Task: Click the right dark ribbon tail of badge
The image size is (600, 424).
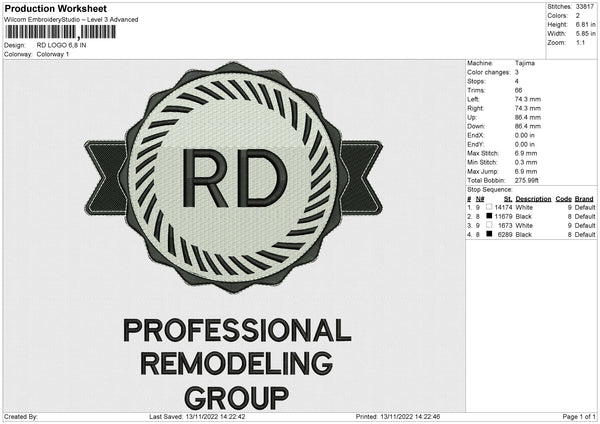Action: pos(361,177)
